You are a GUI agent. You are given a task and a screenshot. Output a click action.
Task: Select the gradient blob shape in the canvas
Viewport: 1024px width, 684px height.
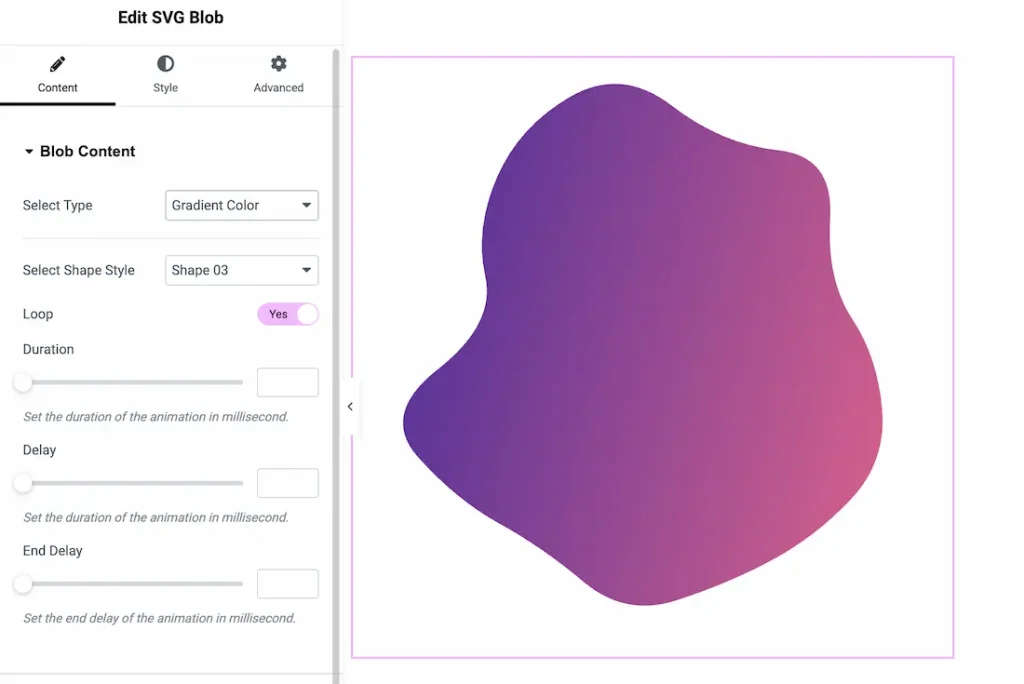[x=650, y=350]
